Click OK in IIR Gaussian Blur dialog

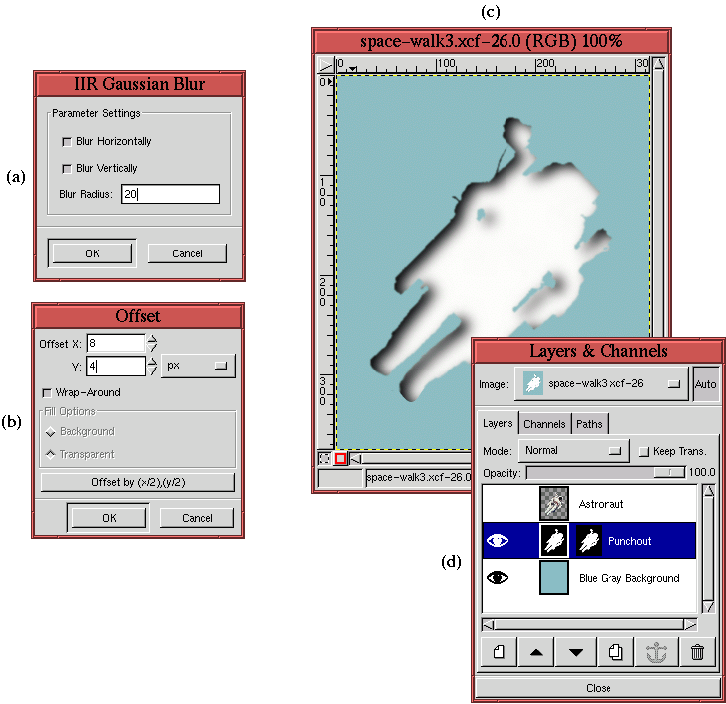tap(92, 253)
